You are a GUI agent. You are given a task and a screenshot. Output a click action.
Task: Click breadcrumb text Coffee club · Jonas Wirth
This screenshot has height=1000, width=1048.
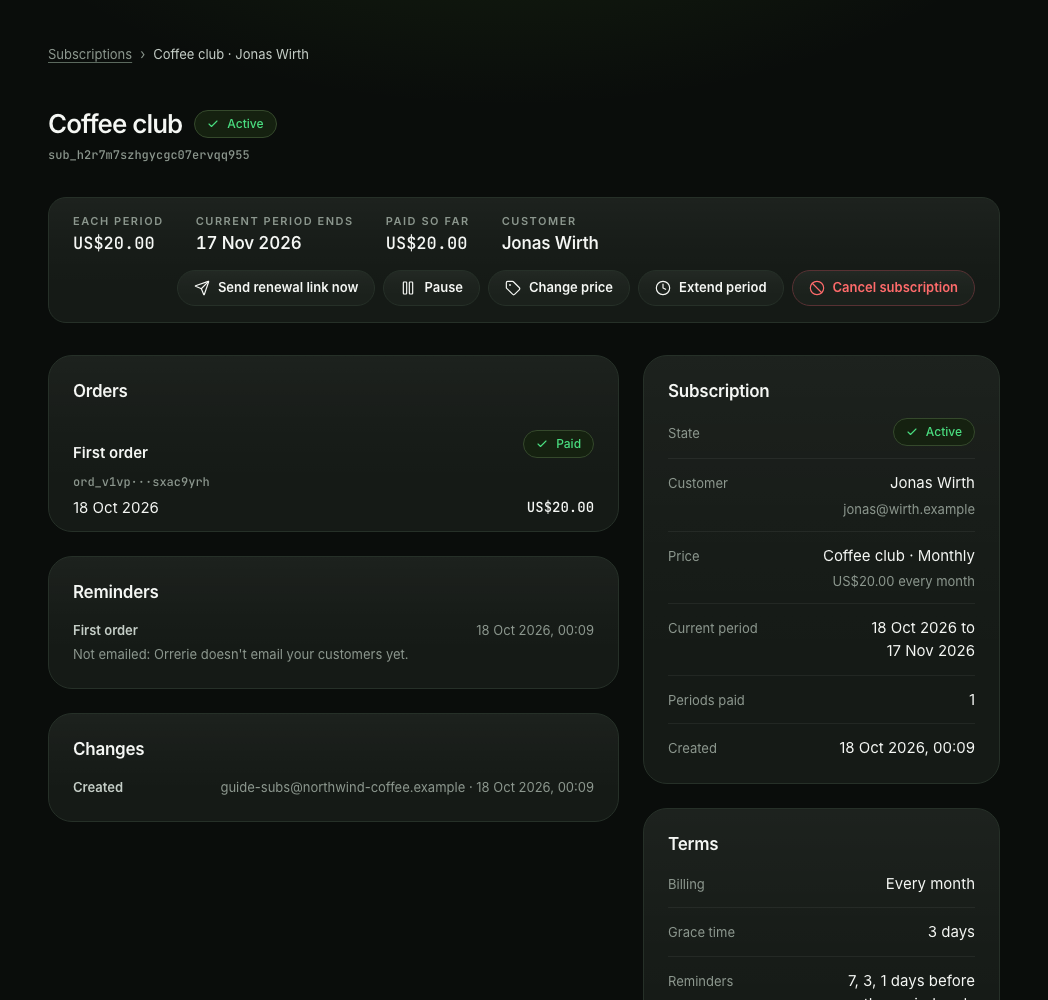pyautogui.click(x=231, y=54)
